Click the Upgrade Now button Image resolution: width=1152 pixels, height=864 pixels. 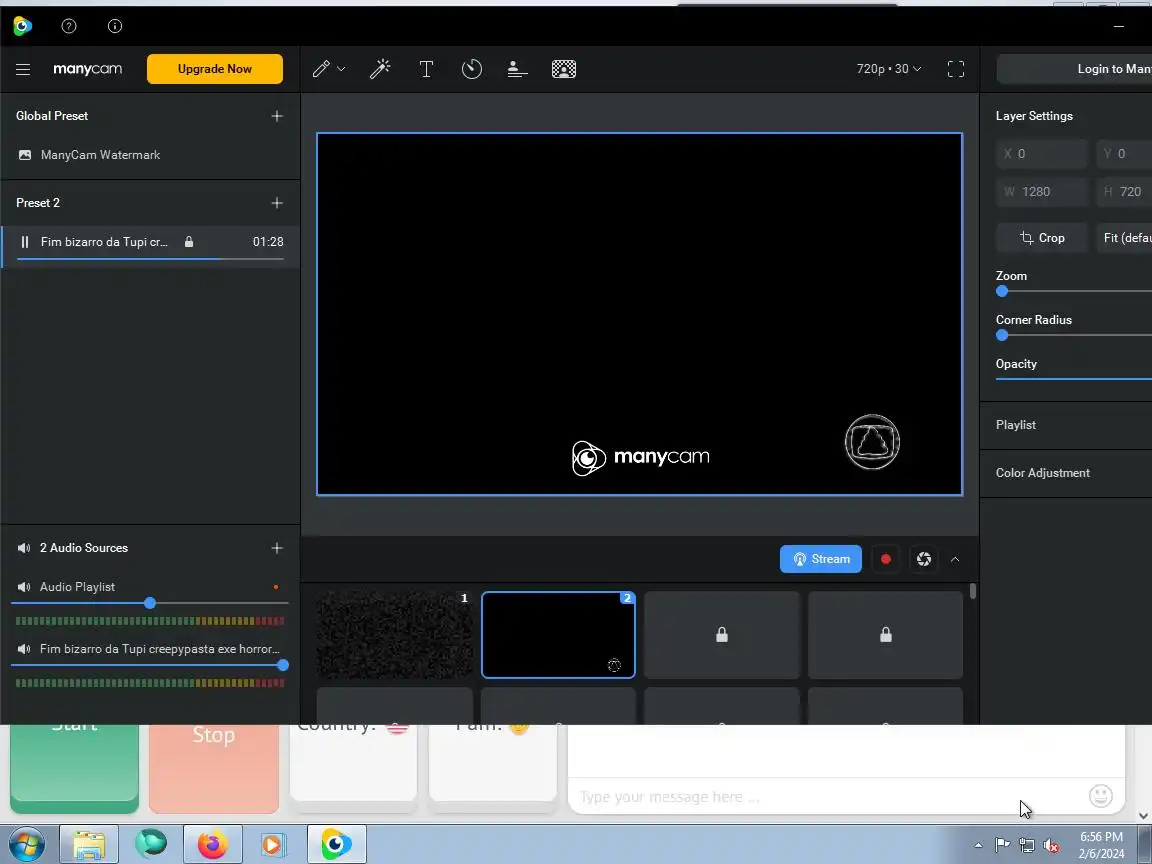[215, 69]
